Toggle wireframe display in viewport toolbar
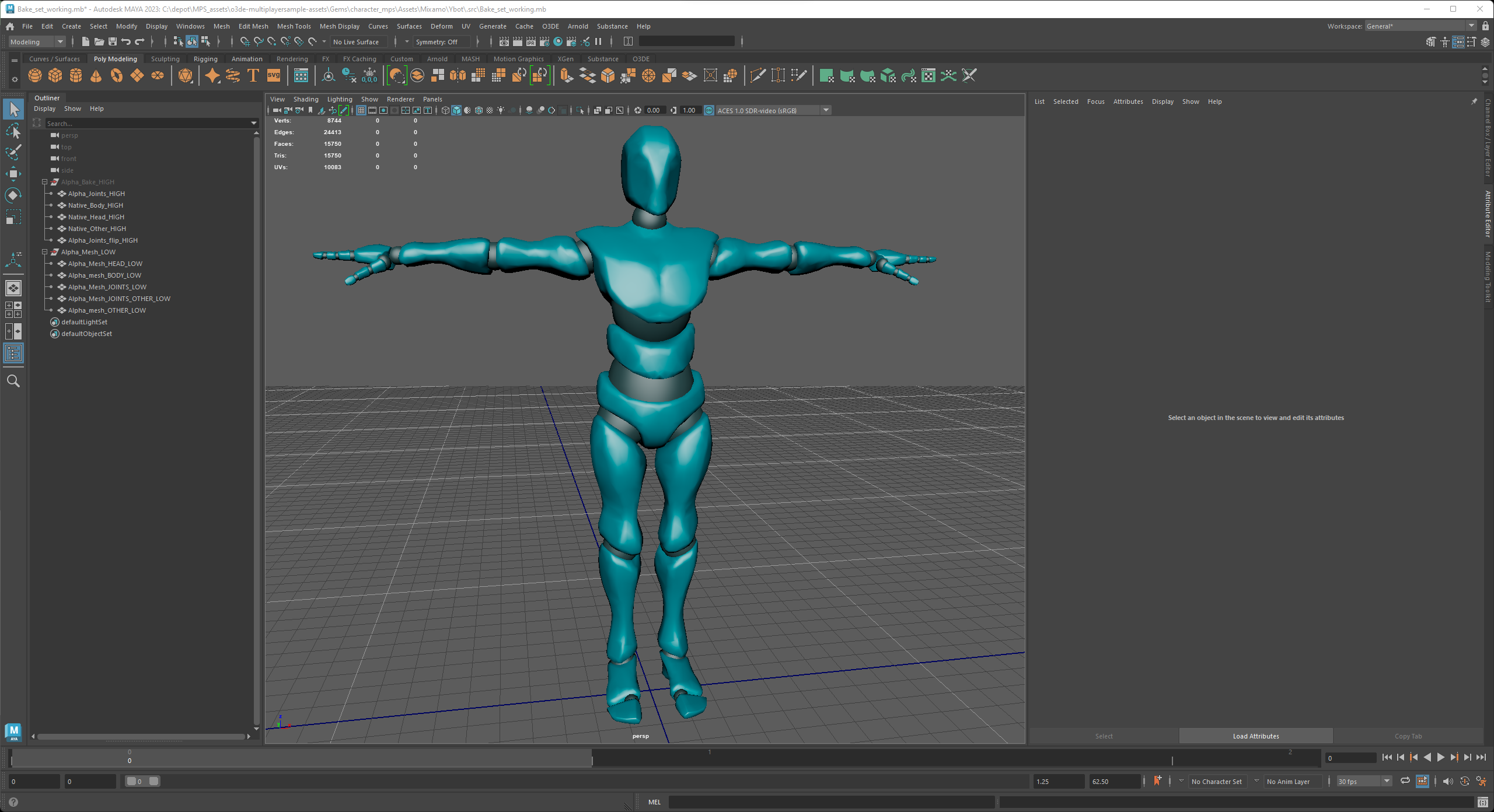1494x812 pixels. [x=445, y=110]
